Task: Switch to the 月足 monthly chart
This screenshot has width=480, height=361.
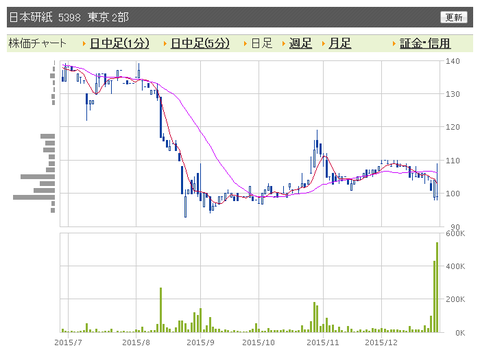Action: pos(340,43)
